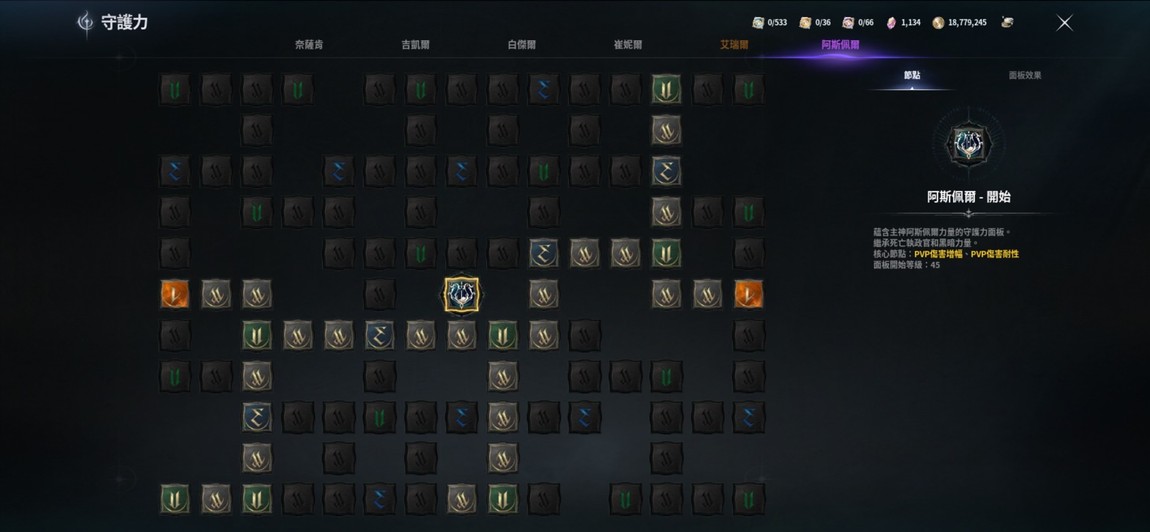Switch to the 奈薩胄 board tab
Viewport: 1150px width, 532px height.
[x=309, y=45]
